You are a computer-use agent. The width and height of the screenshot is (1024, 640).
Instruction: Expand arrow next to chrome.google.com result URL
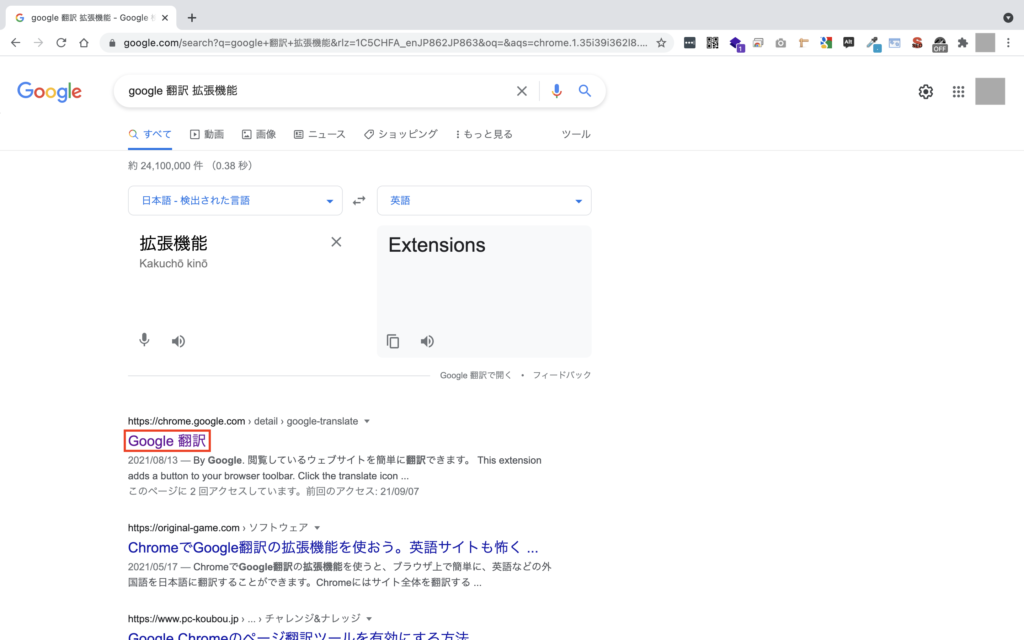(367, 421)
